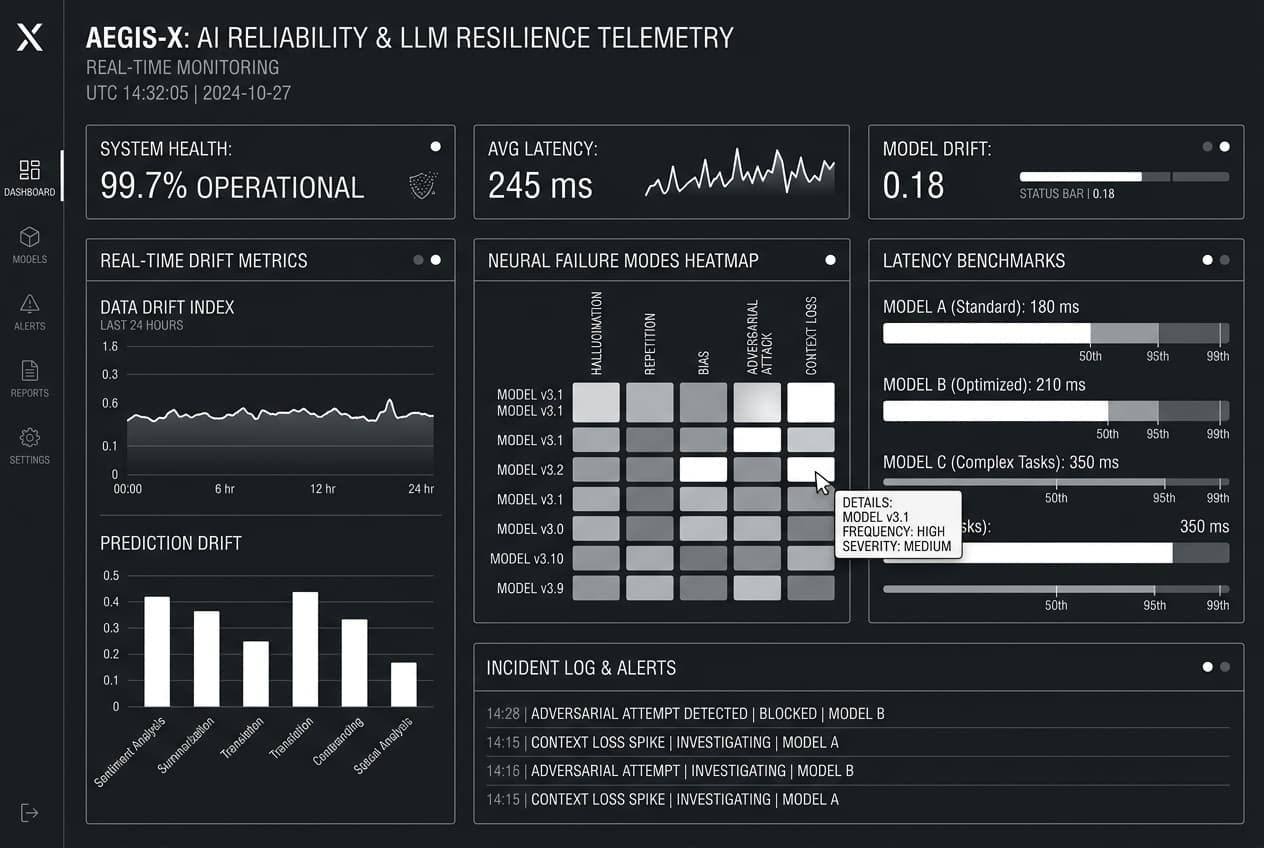
Task: Click the Avg Latency sparkline chart
Action: click(740, 174)
